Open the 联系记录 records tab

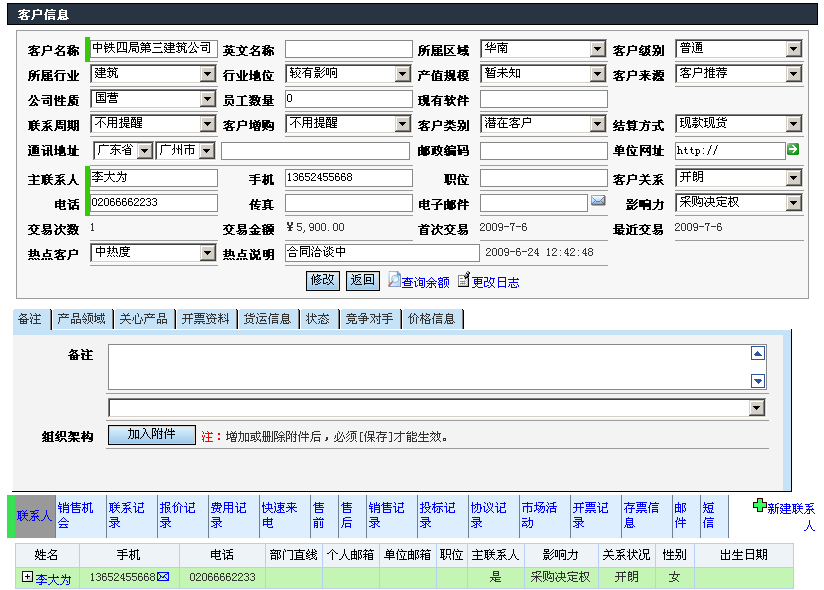[132, 515]
